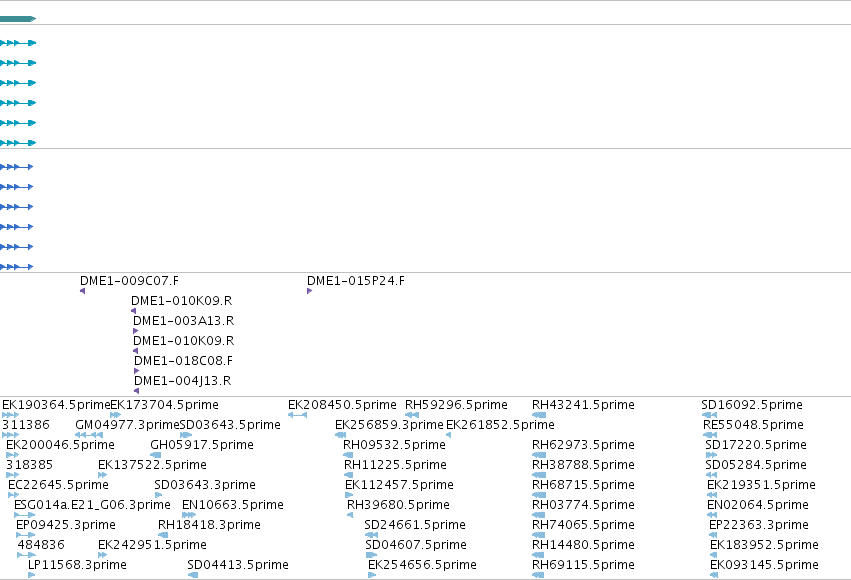851x580 pixels.
Task: Select the EK183952.5prime label
Action: [x=765, y=545]
